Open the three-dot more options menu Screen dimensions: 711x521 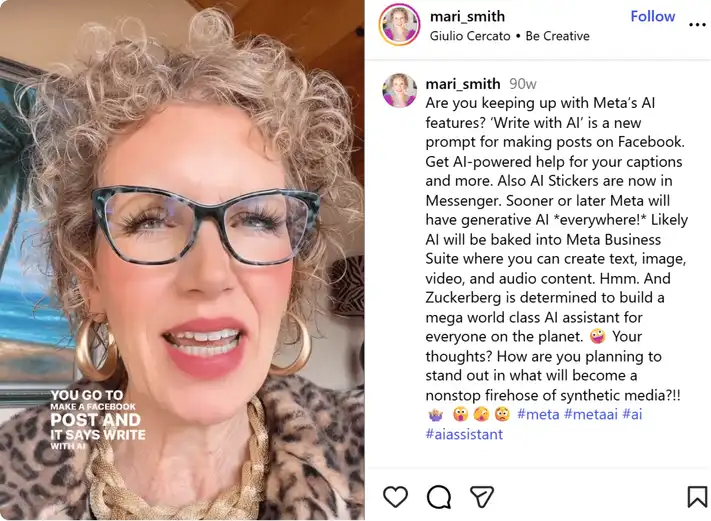[697, 24]
